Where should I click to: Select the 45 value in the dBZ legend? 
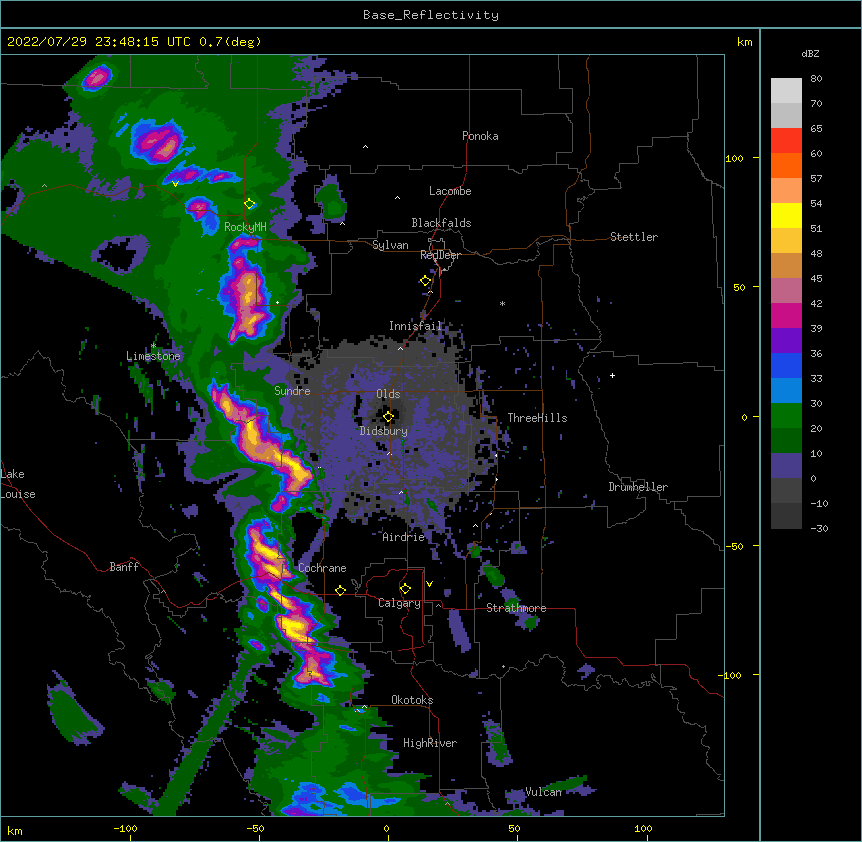816,279
